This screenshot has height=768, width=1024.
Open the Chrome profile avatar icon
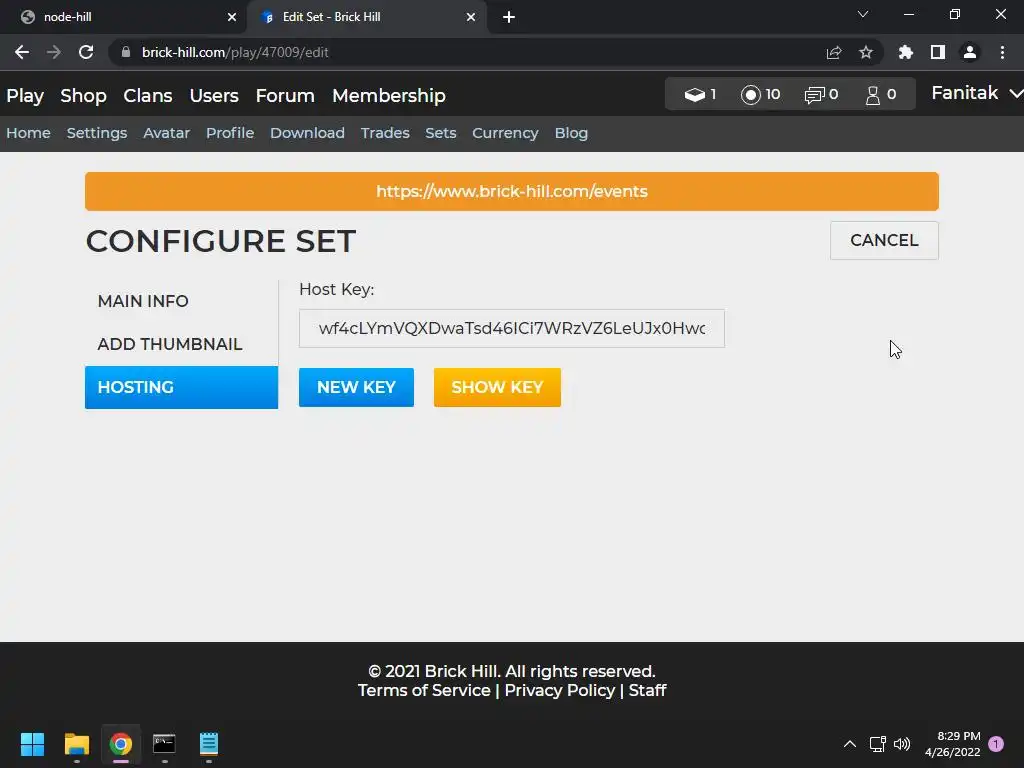970,52
